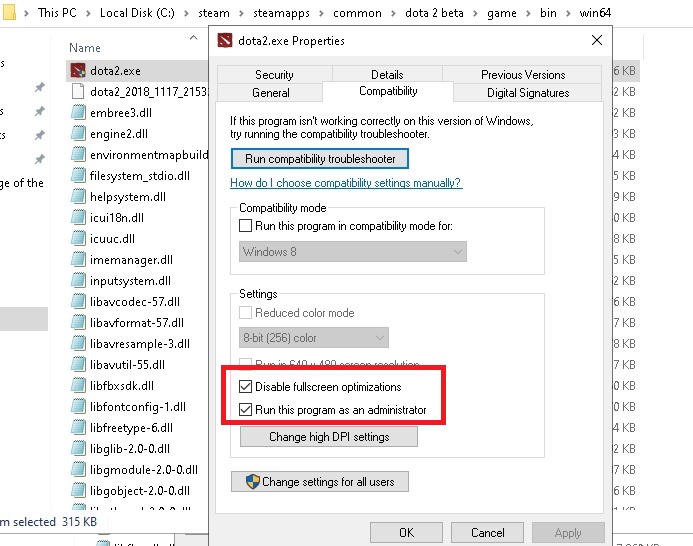The width and height of the screenshot is (693, 546).
Task: Navigate to win64 in the address bar
Action: pyautogui.click(x=595, y=13)
